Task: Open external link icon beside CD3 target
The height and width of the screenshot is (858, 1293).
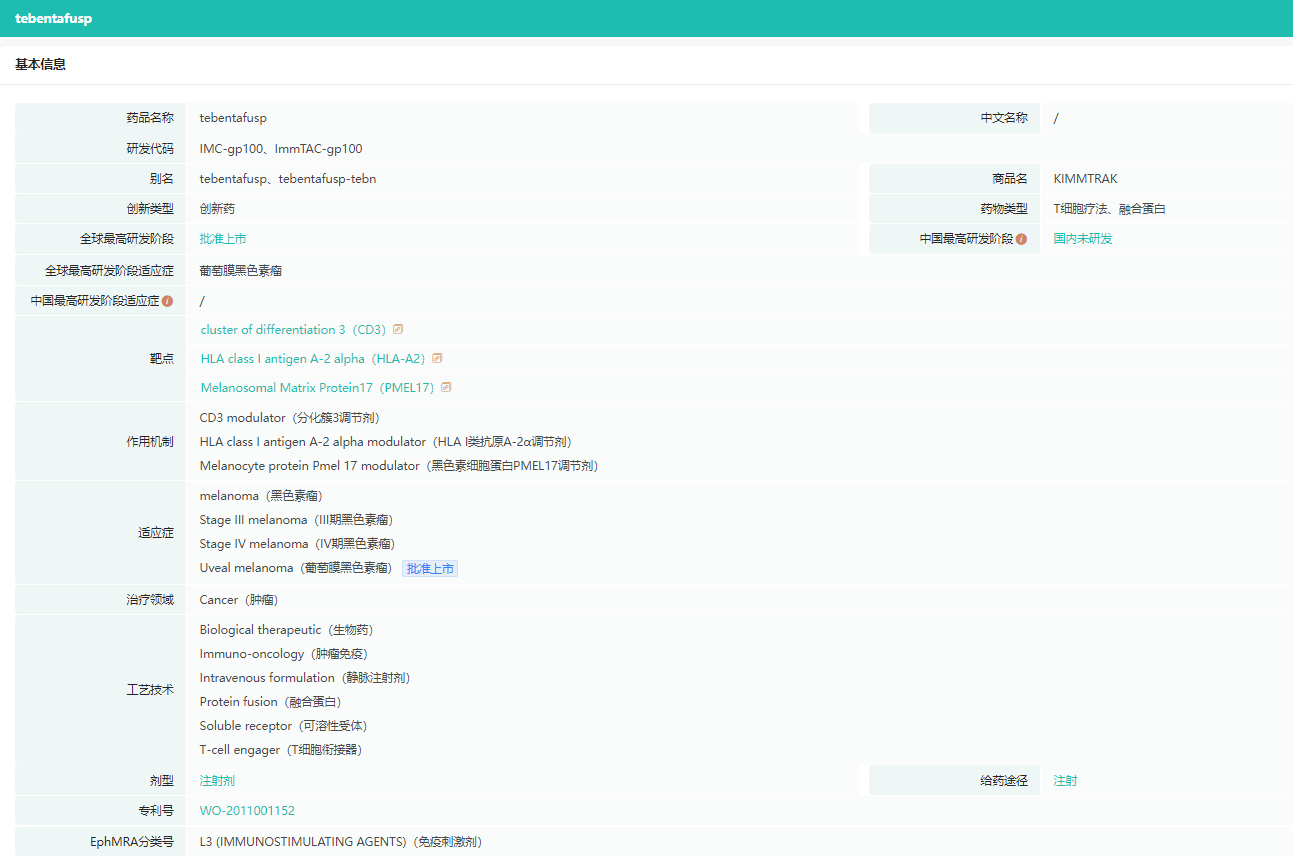Action: point(398,329)
